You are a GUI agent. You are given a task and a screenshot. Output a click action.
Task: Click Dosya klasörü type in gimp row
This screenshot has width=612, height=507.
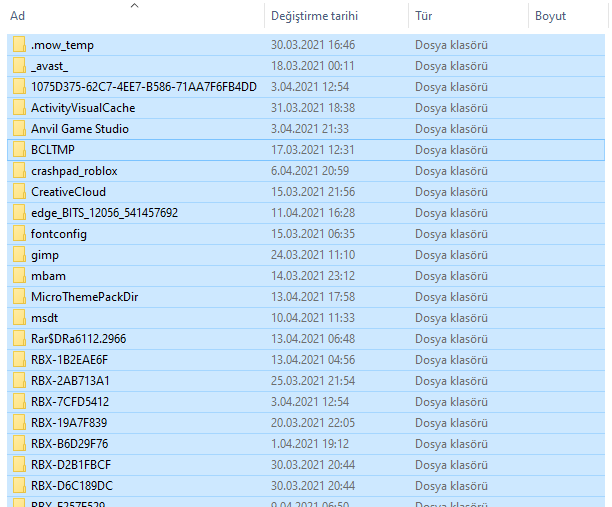pyautogui.click(x=451, y=255)
